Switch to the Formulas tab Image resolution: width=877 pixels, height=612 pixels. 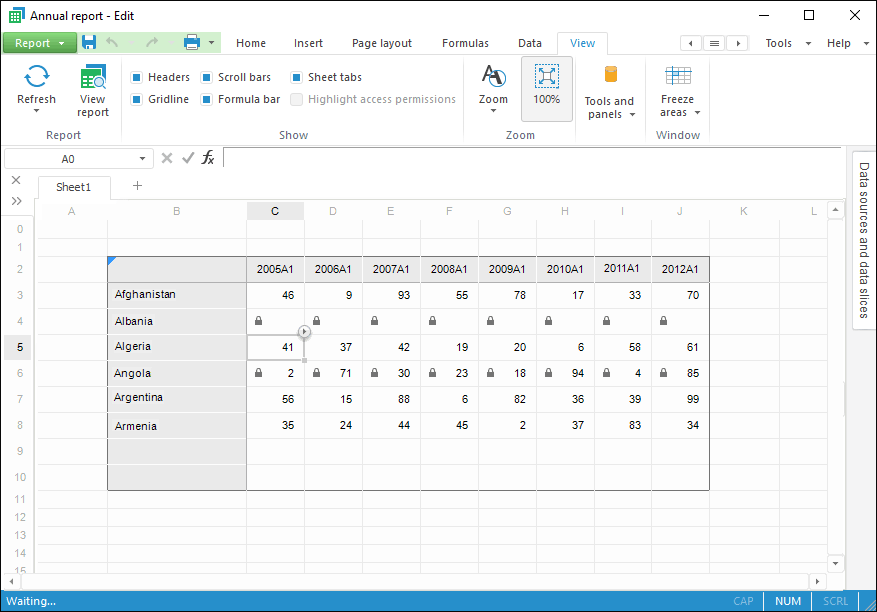[x=465, y=43]
